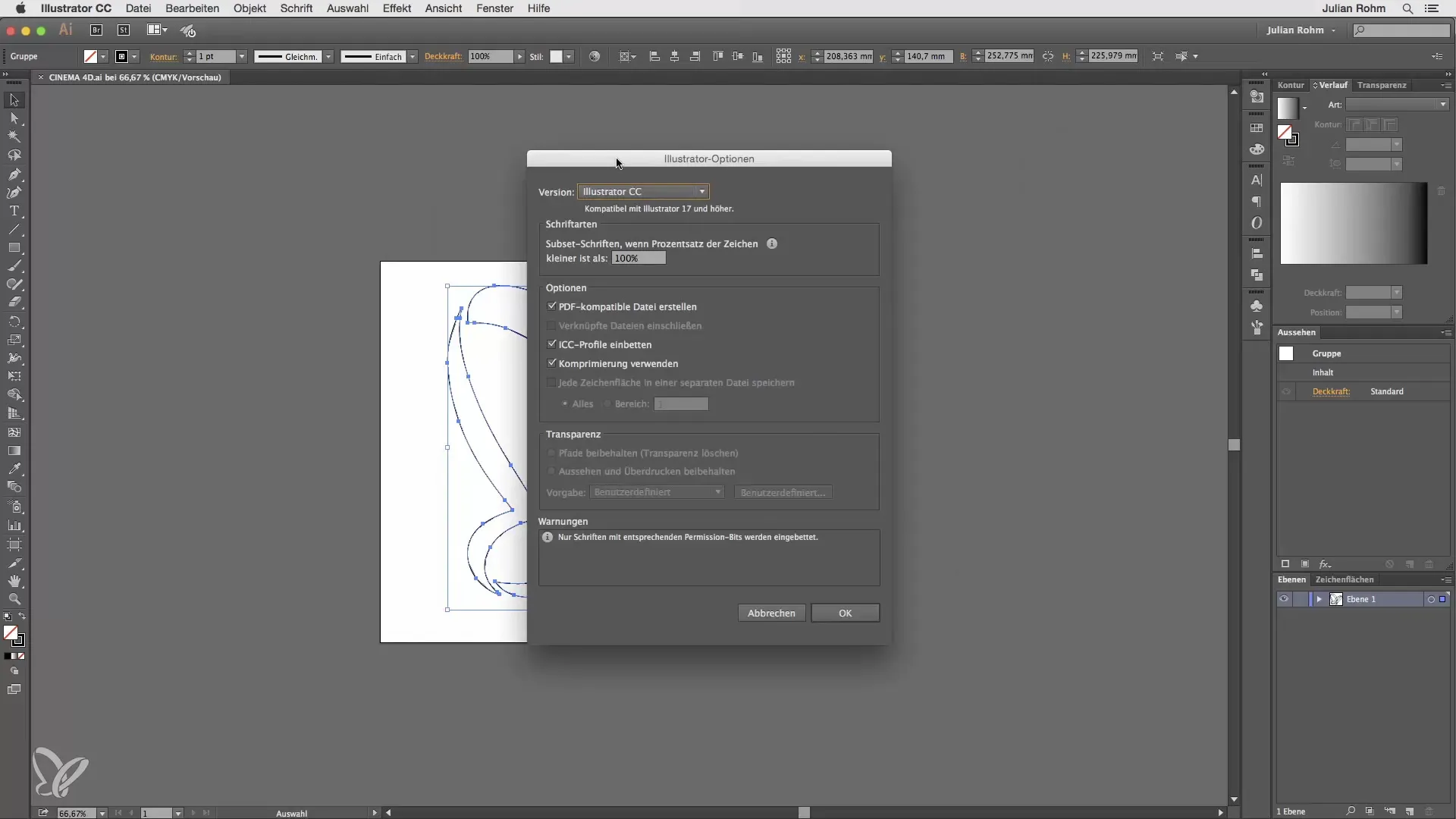
Task: Select the Eyedropper tool
Action: point(14,469)
